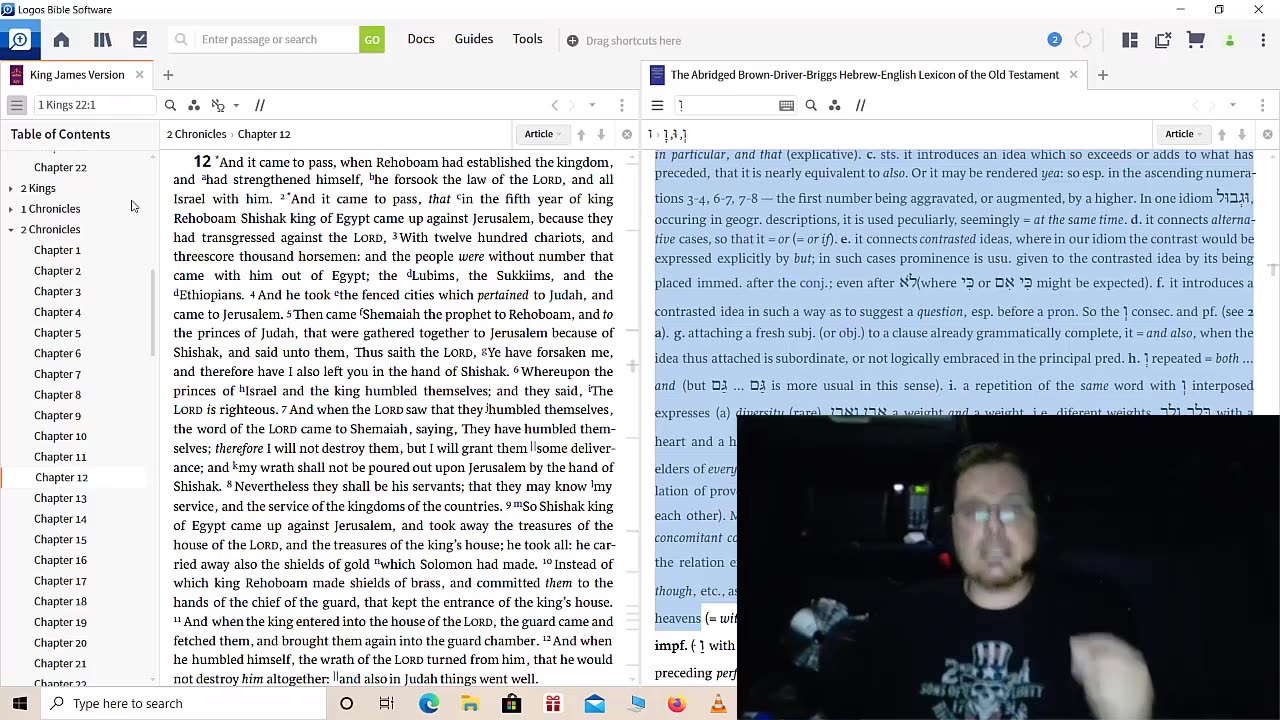1280x720 pixels.
Task: Open the Hebrew keyboard in Lexicon search
Action: coord(786,105)
